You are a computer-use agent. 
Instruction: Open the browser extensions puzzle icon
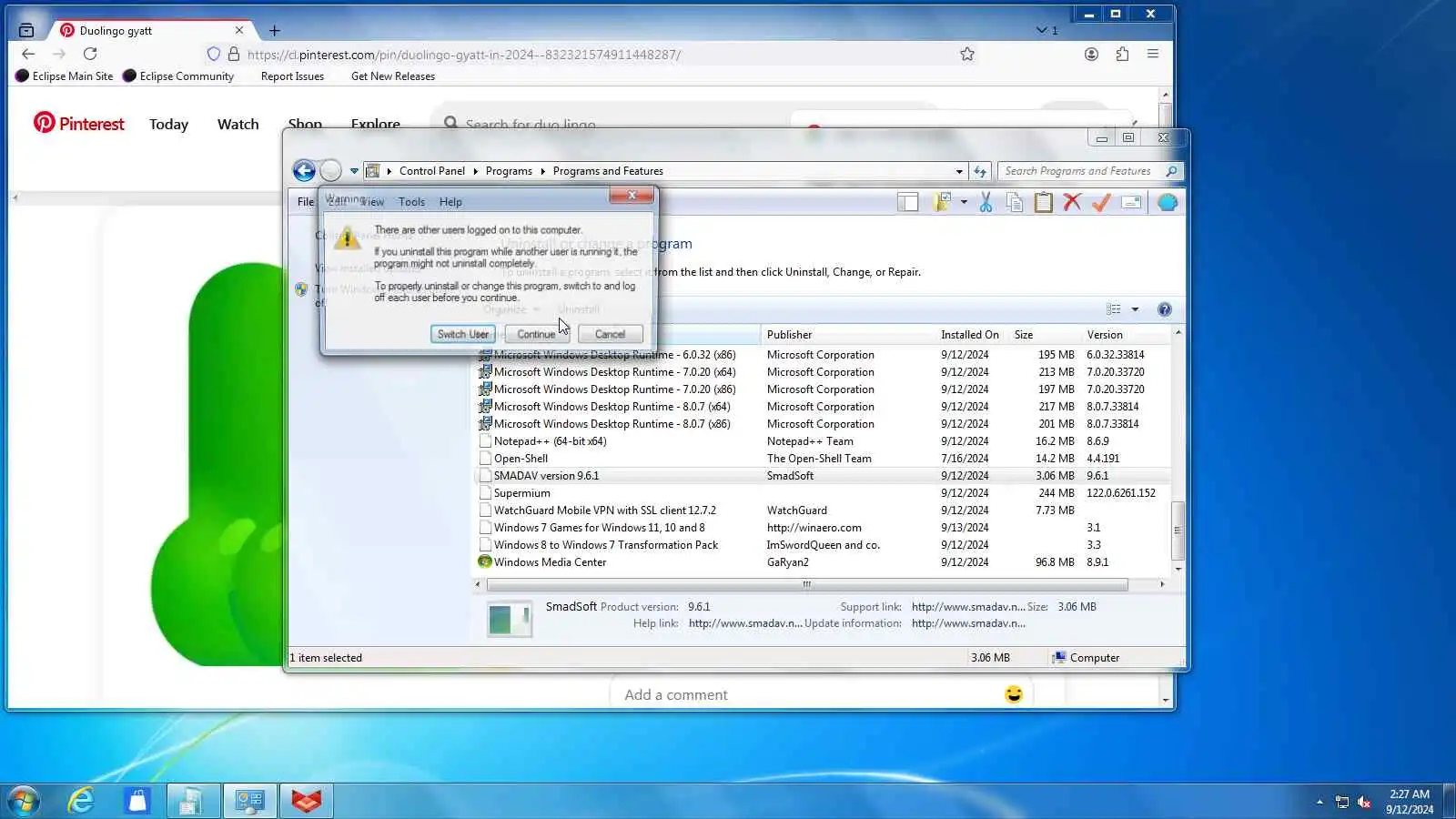click(1122, 55)
